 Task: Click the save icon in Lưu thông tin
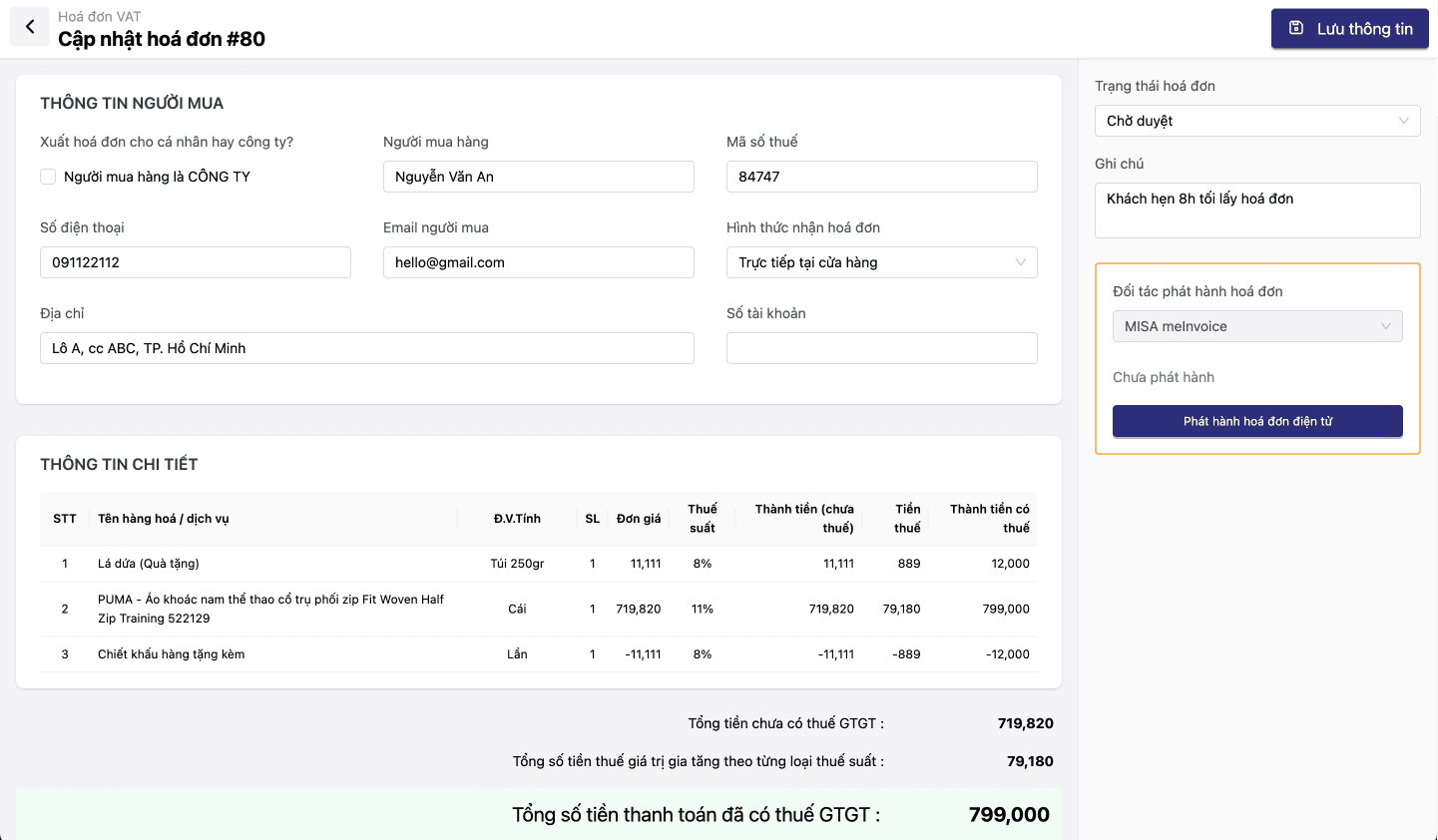(1296, 28)
